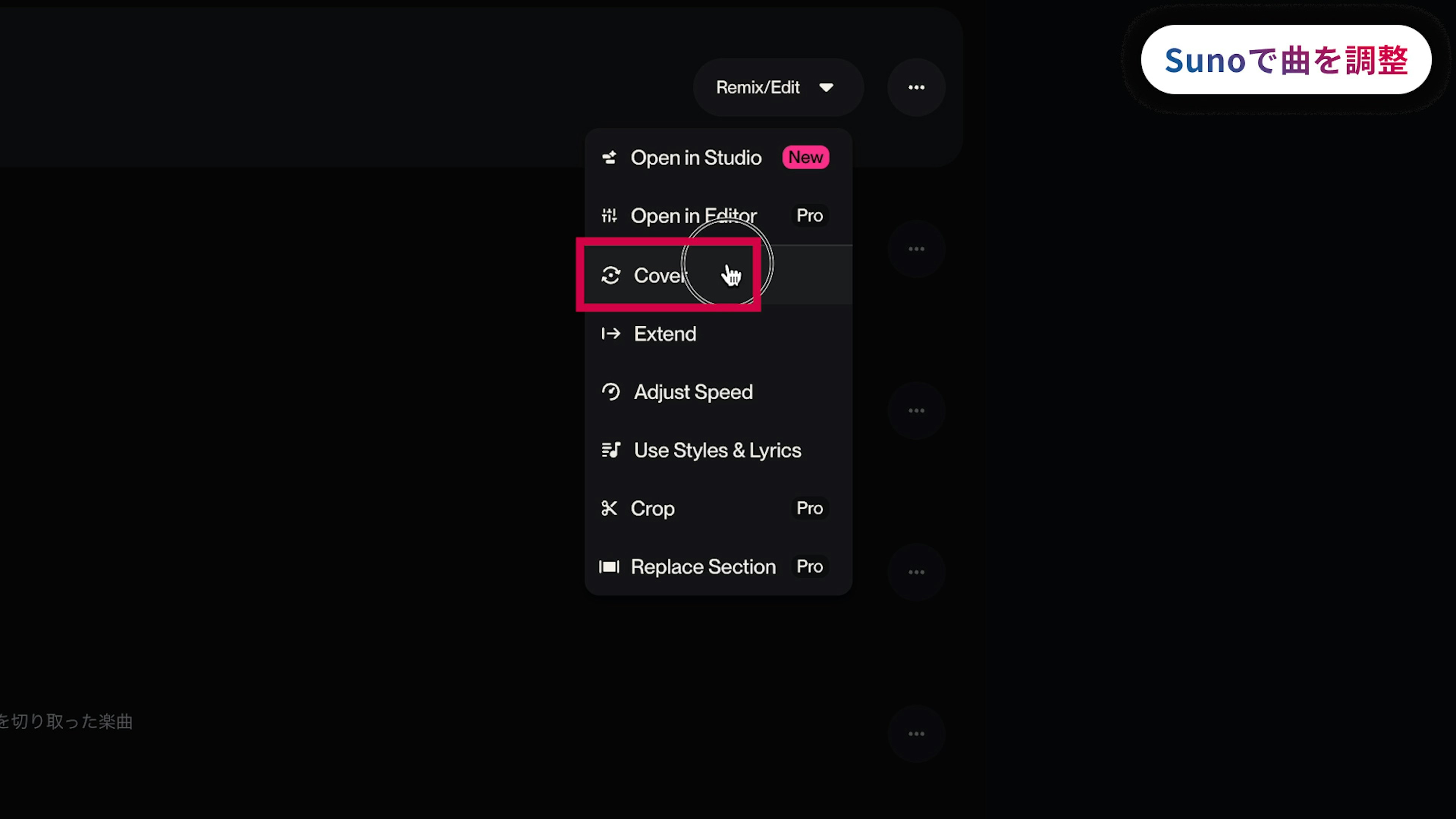The width and height of the screenshot is (1456, 819).
Task: Click the Remix/Edit dropdown arrow
Action: (x=826, y=88)
